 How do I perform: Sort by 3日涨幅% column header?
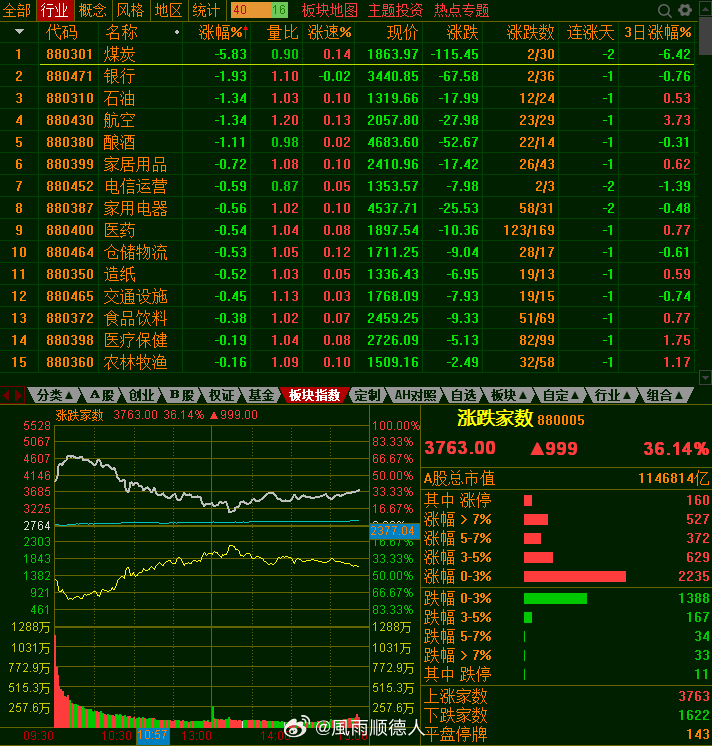click(x=658, y=32)
